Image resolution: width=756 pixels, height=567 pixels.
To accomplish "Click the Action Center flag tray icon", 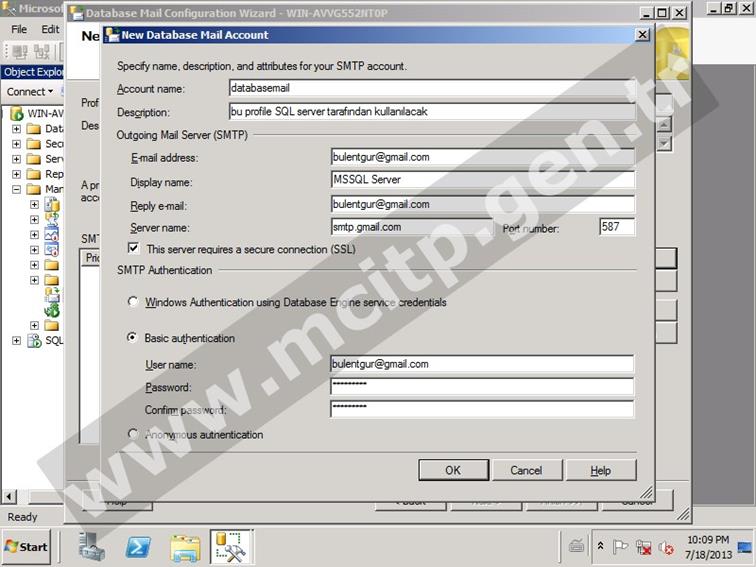I will pos(620,547).
